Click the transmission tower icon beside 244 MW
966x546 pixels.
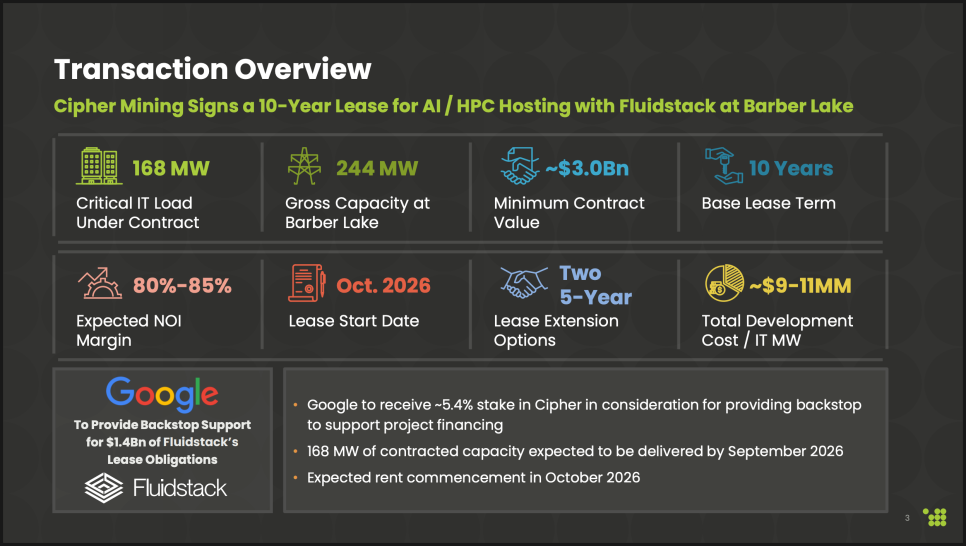tap(305, 167)
